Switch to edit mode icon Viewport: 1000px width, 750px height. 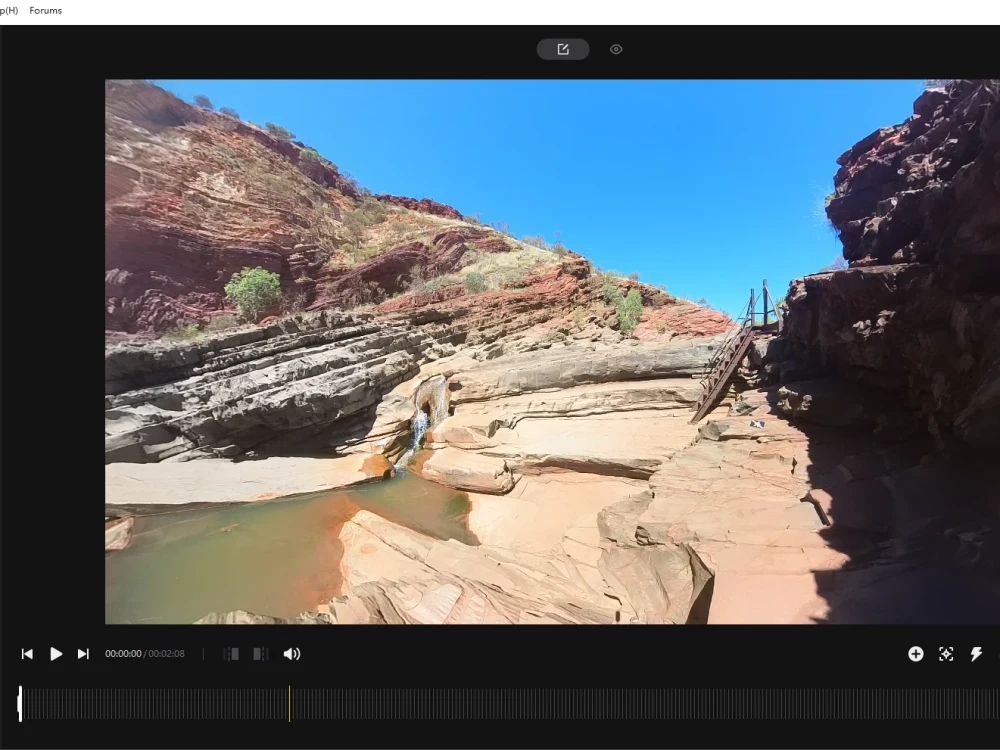[562, 49]
